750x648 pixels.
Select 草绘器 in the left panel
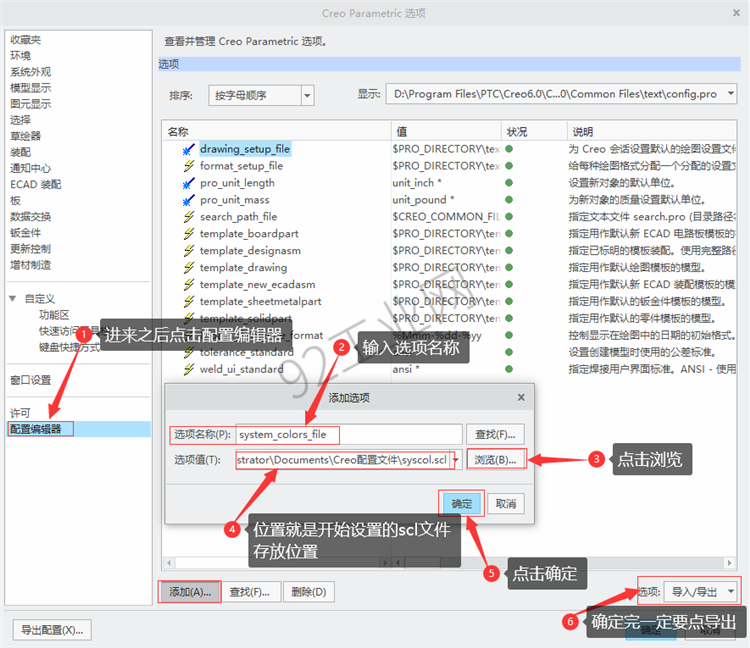coord(26,136)
